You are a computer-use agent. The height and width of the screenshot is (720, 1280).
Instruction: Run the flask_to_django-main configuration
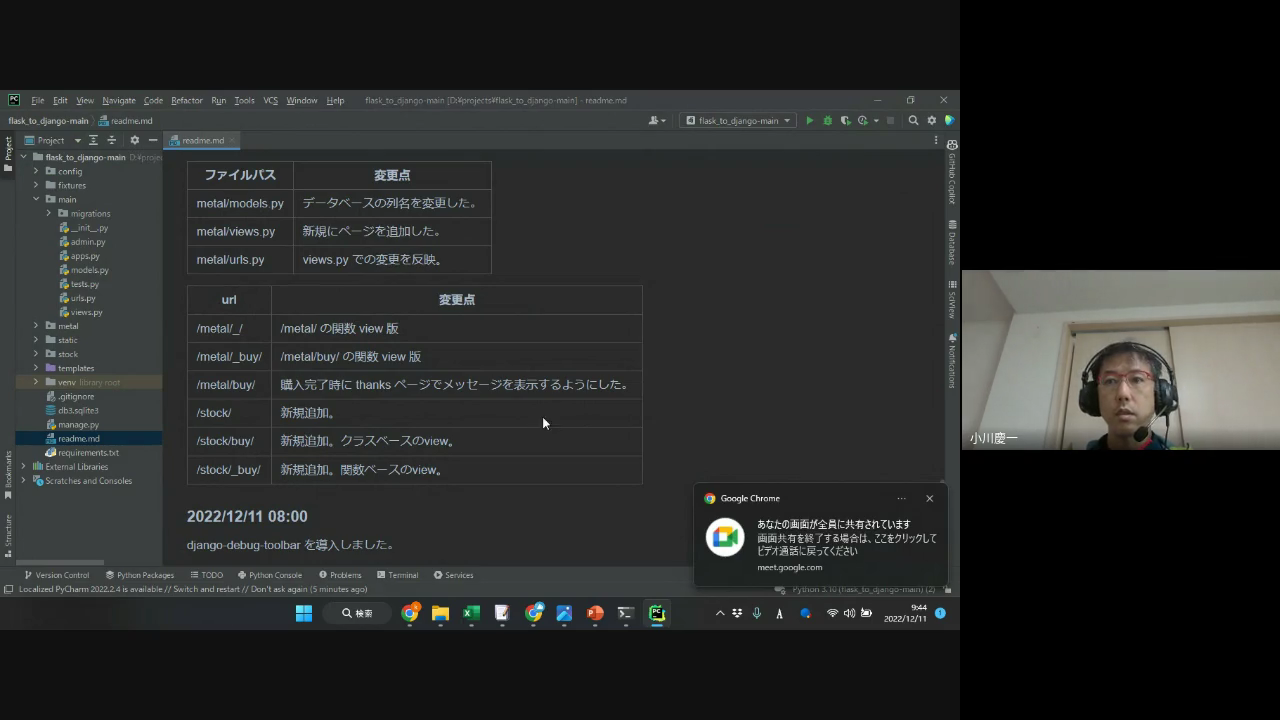810,121
